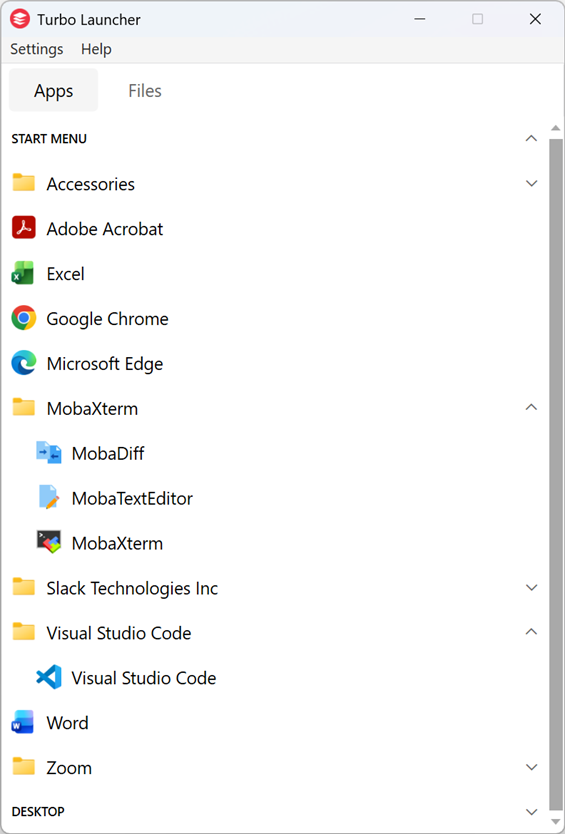The height and width of the screenshot is (834, 565).
Task: Select the Excel label text
Action: 65,274
